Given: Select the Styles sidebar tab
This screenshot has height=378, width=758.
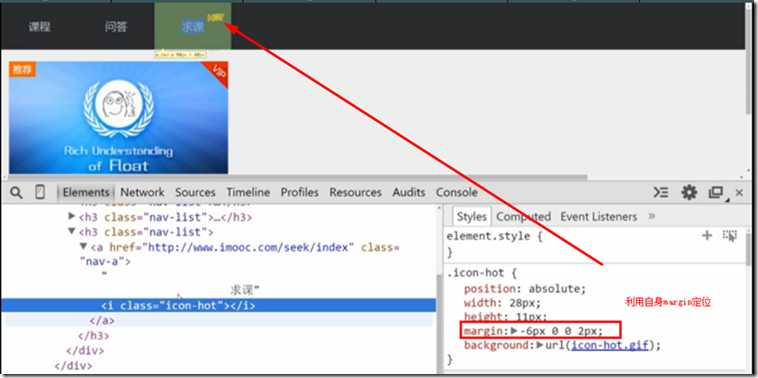Looking at the screenshot, I should coord(471,217).
